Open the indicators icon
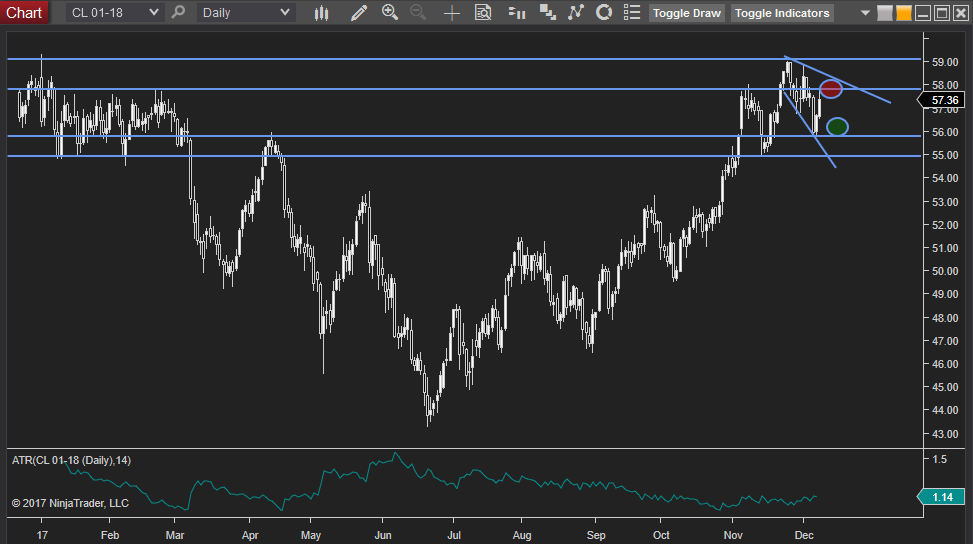 (x=516, y=12)
